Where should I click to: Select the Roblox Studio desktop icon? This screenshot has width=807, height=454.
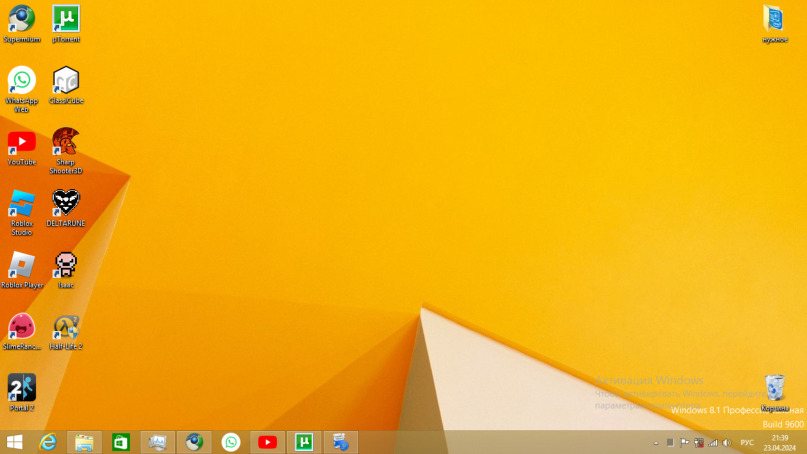(x=22, y=213)
